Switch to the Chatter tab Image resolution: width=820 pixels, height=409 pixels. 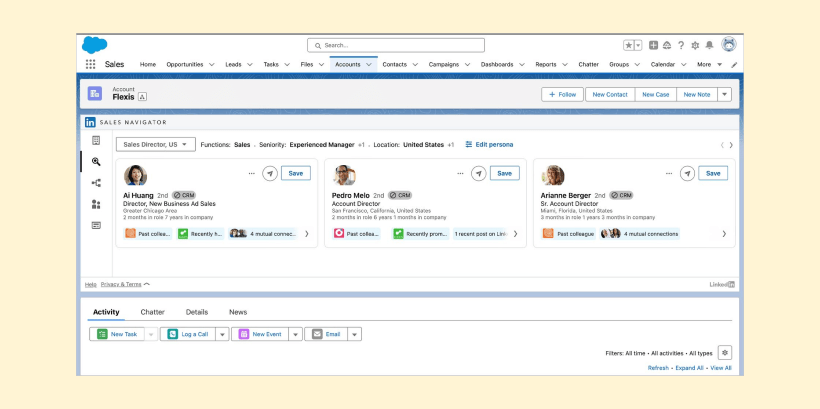click(152, 312)
